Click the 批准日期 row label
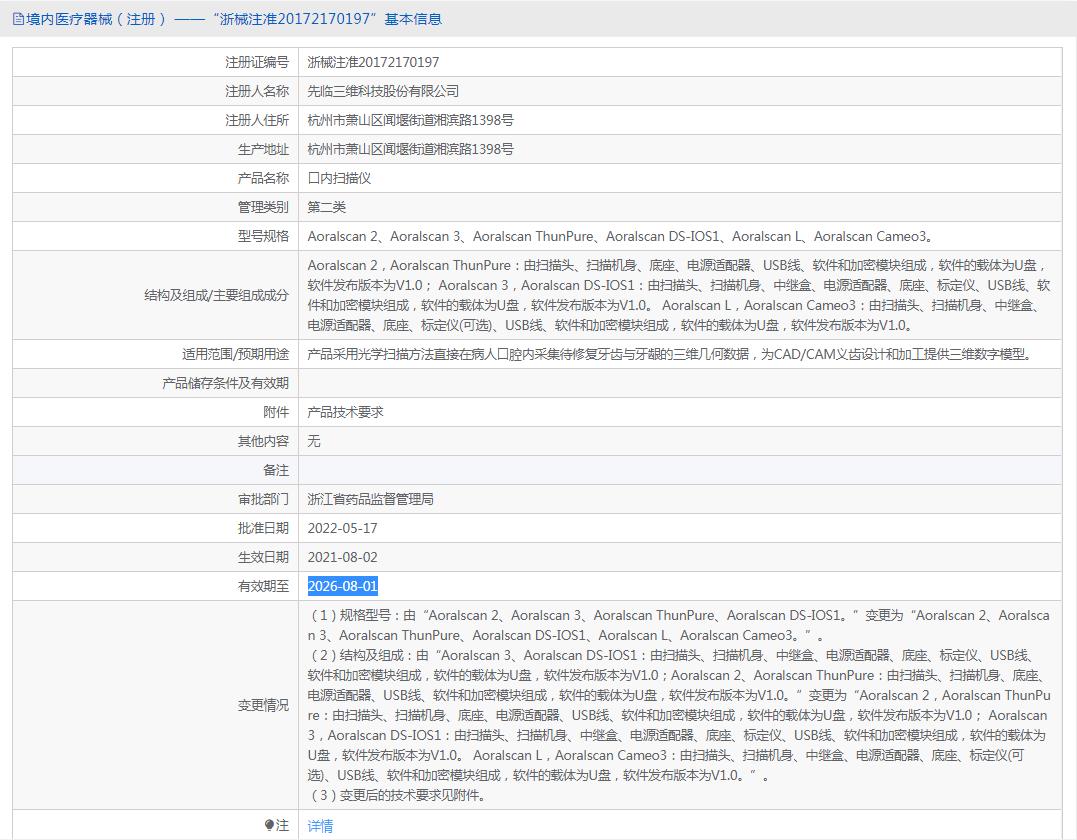This screenshot has width=1077, height=840. [263, 528]
